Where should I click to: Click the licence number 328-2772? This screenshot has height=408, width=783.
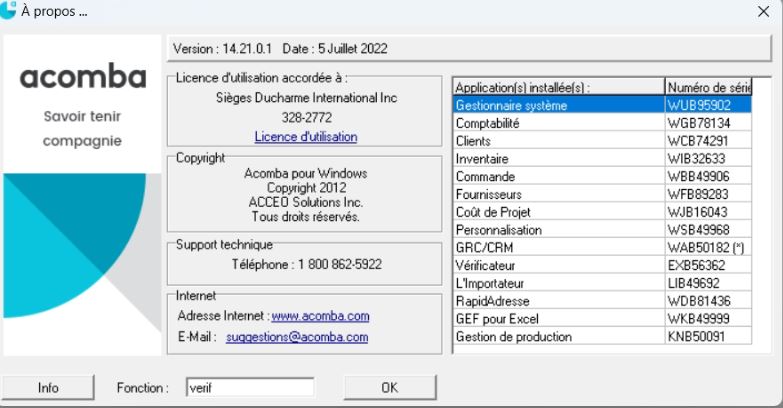(x=307, y=118)
